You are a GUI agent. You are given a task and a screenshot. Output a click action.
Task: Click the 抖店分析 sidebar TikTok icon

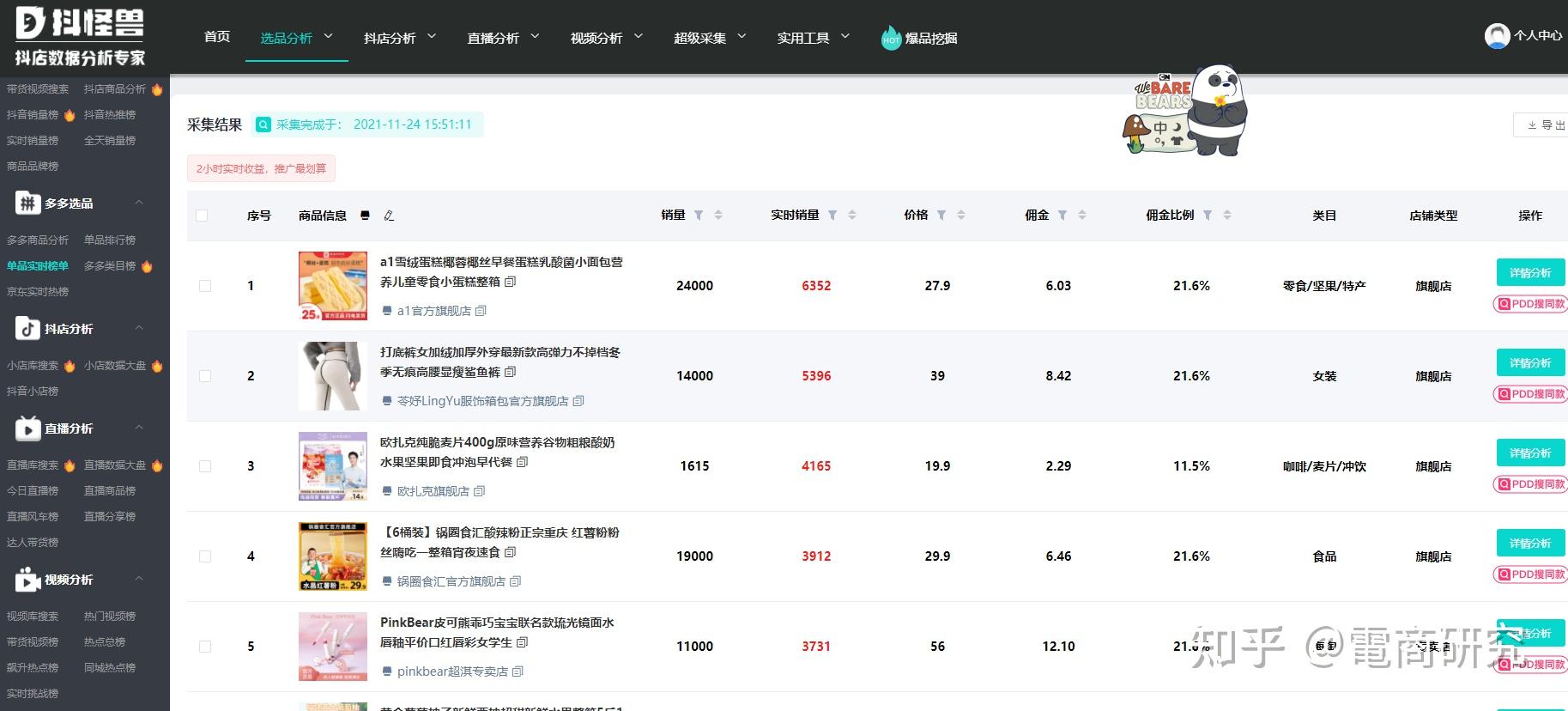[x=27, y=329]
